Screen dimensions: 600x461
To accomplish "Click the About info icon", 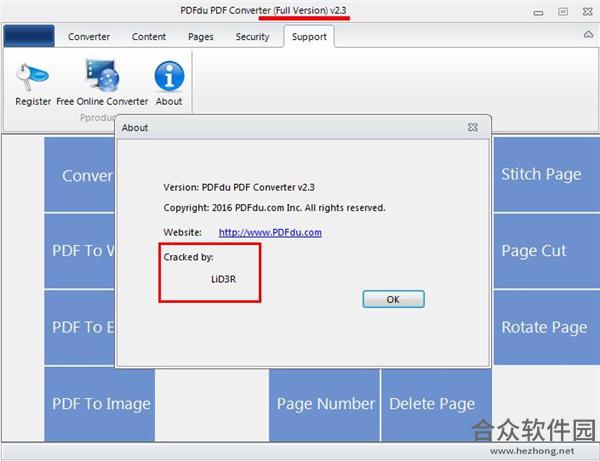I will pos(169,76).
